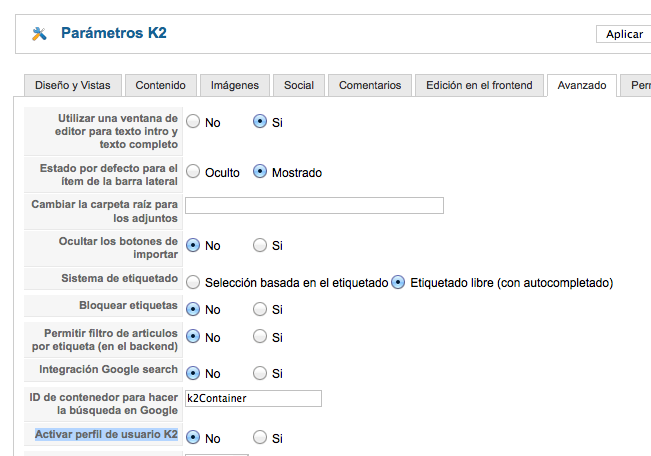Click the Aplicar button

point(624,34)
